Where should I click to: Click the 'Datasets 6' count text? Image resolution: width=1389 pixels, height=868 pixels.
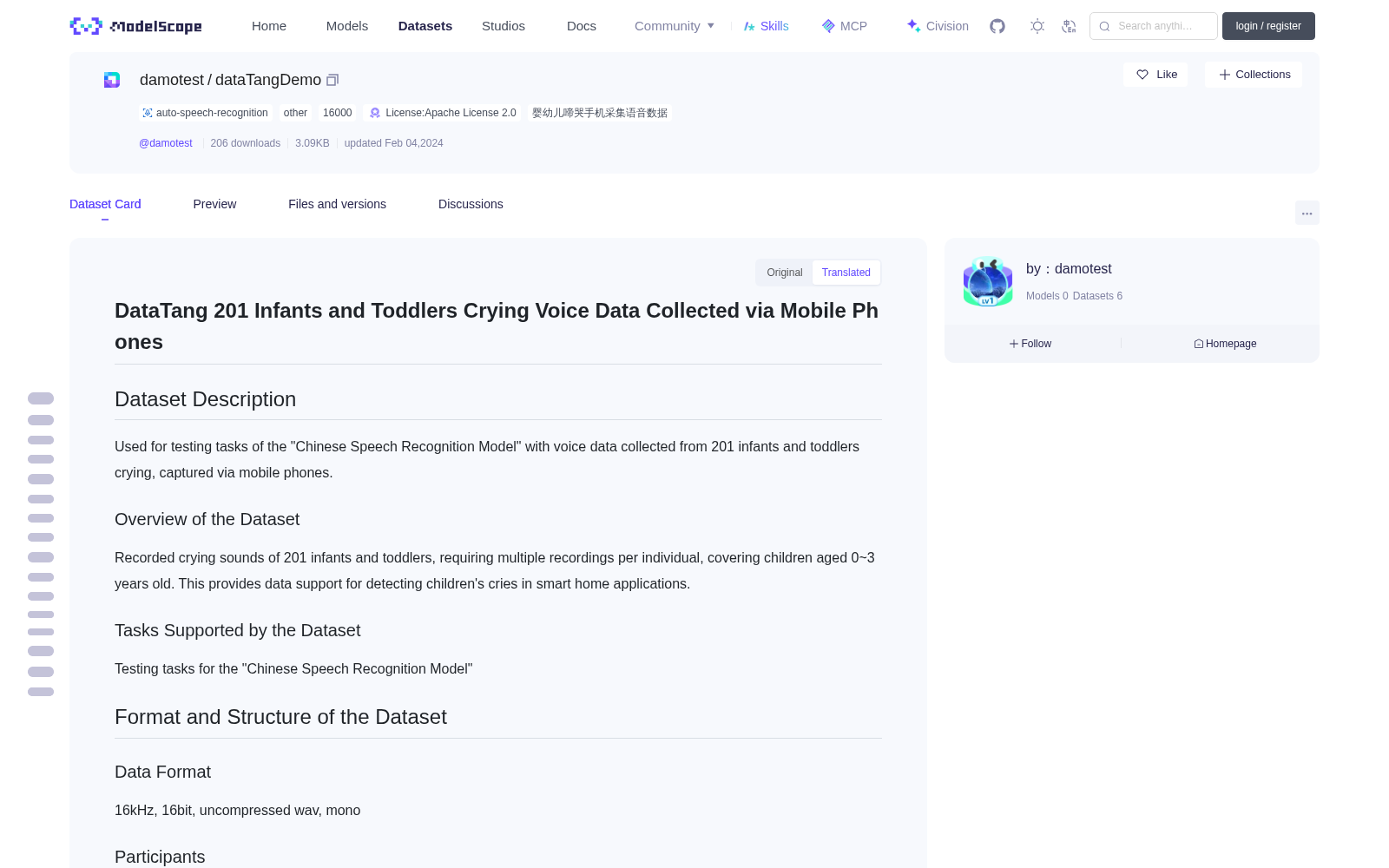(1097, 296)
